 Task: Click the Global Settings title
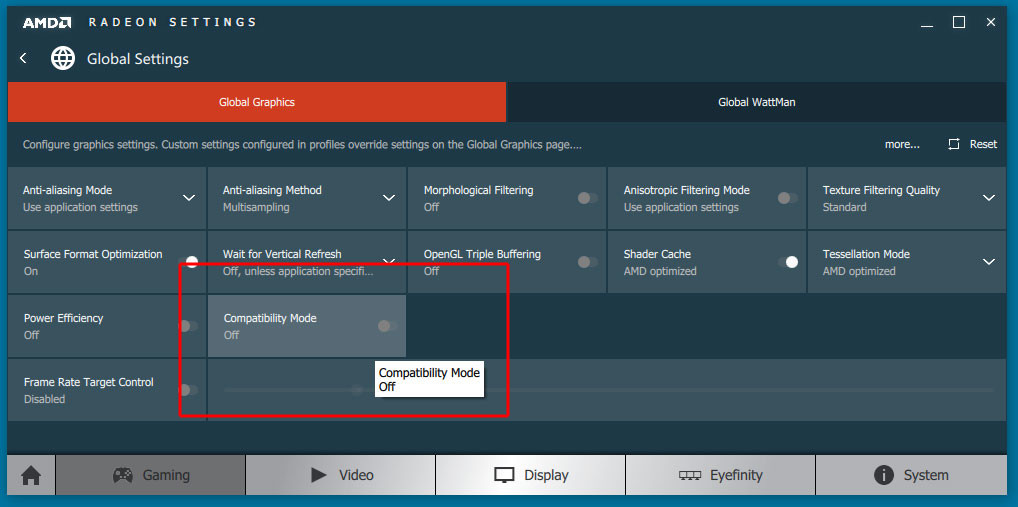(138, 59)
